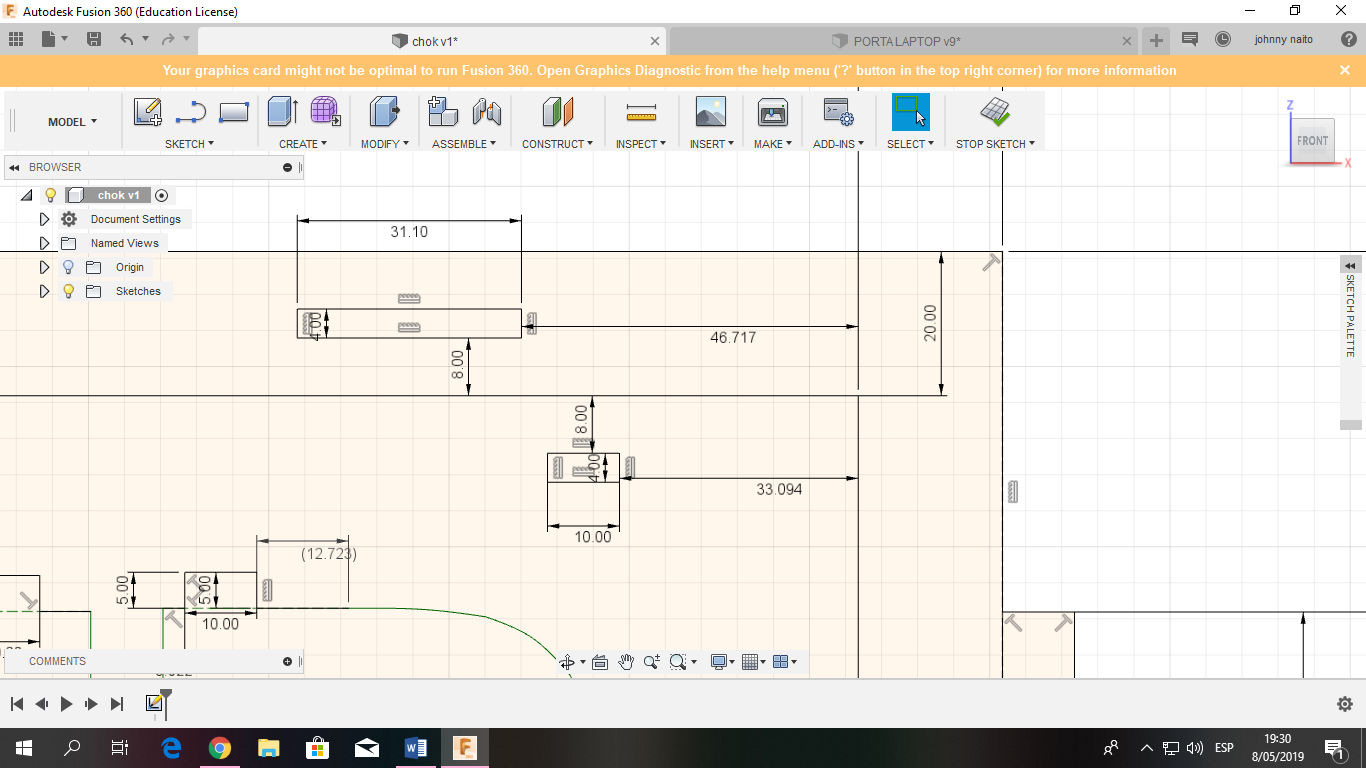Open Word from the taskbar

416,748
